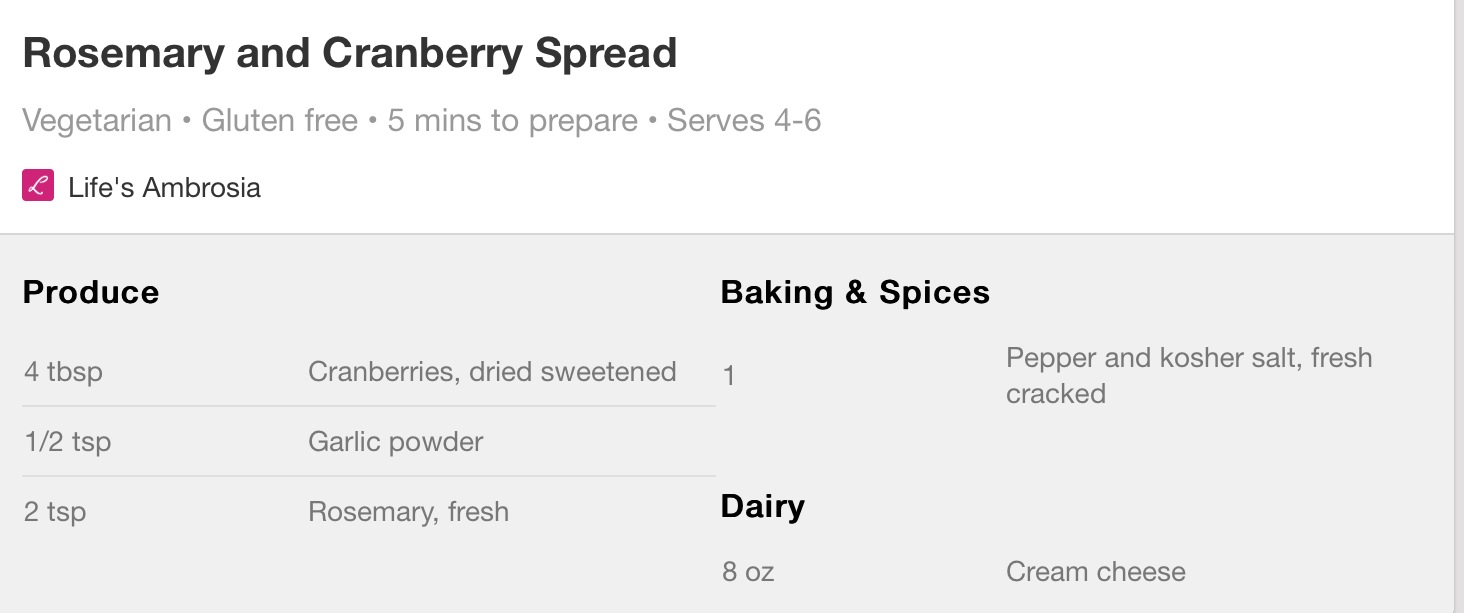Screen dimensions: 1464x613
Task: Select Pepper and kosher salt ingredient
Action: click(1189, 375)
